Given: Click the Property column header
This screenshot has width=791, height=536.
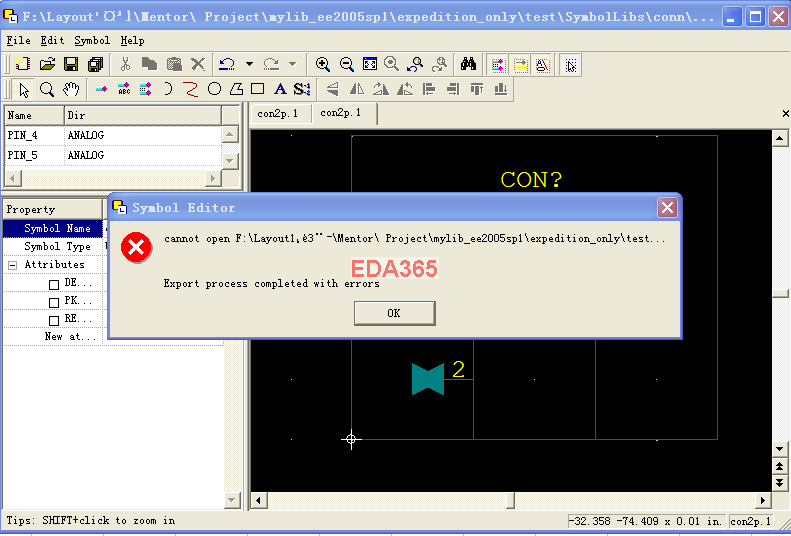Looking at the screenshot, I should pyautogui.click(x=52, y=209).
